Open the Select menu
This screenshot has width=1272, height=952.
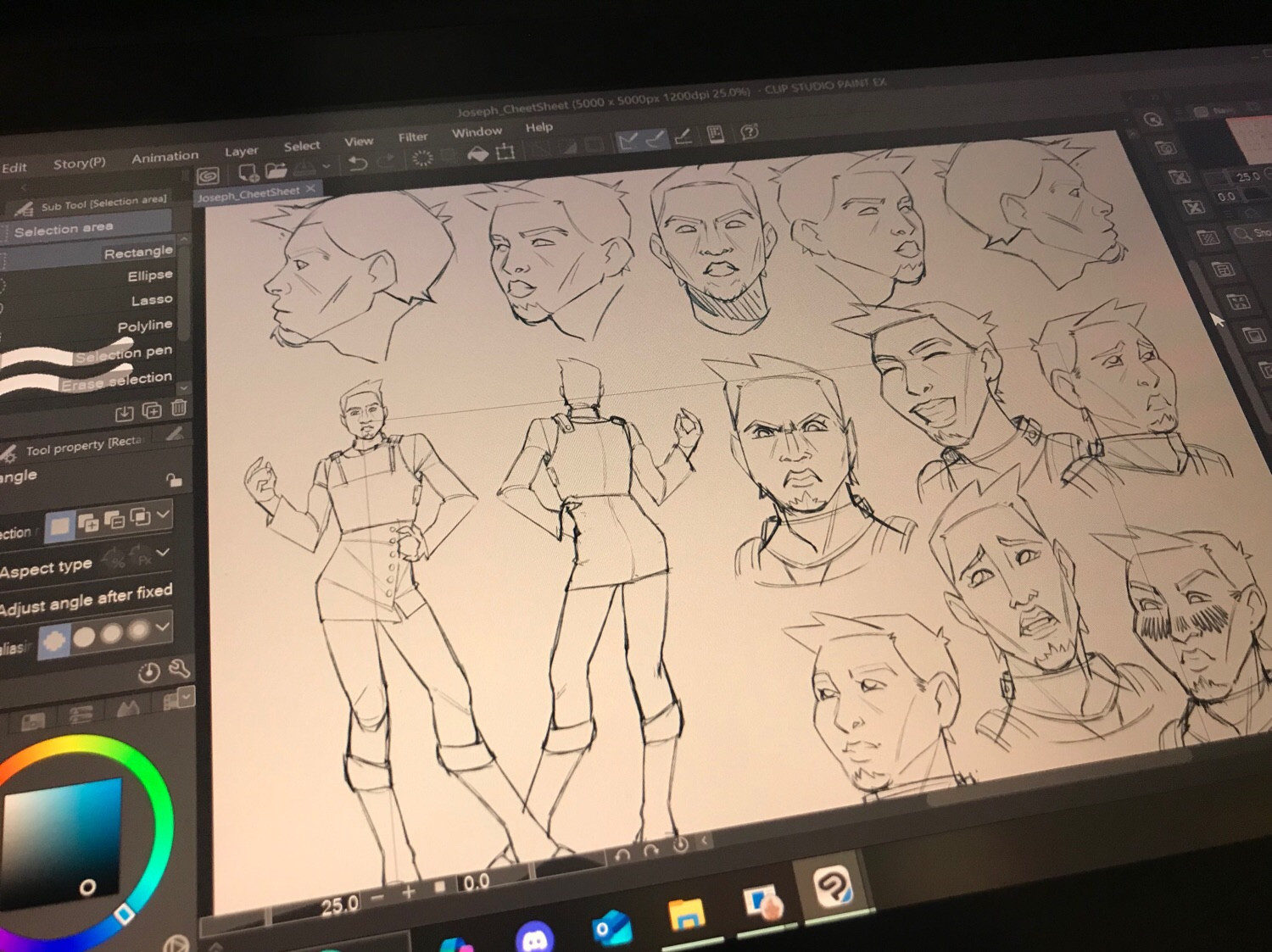tap(301, 146)
